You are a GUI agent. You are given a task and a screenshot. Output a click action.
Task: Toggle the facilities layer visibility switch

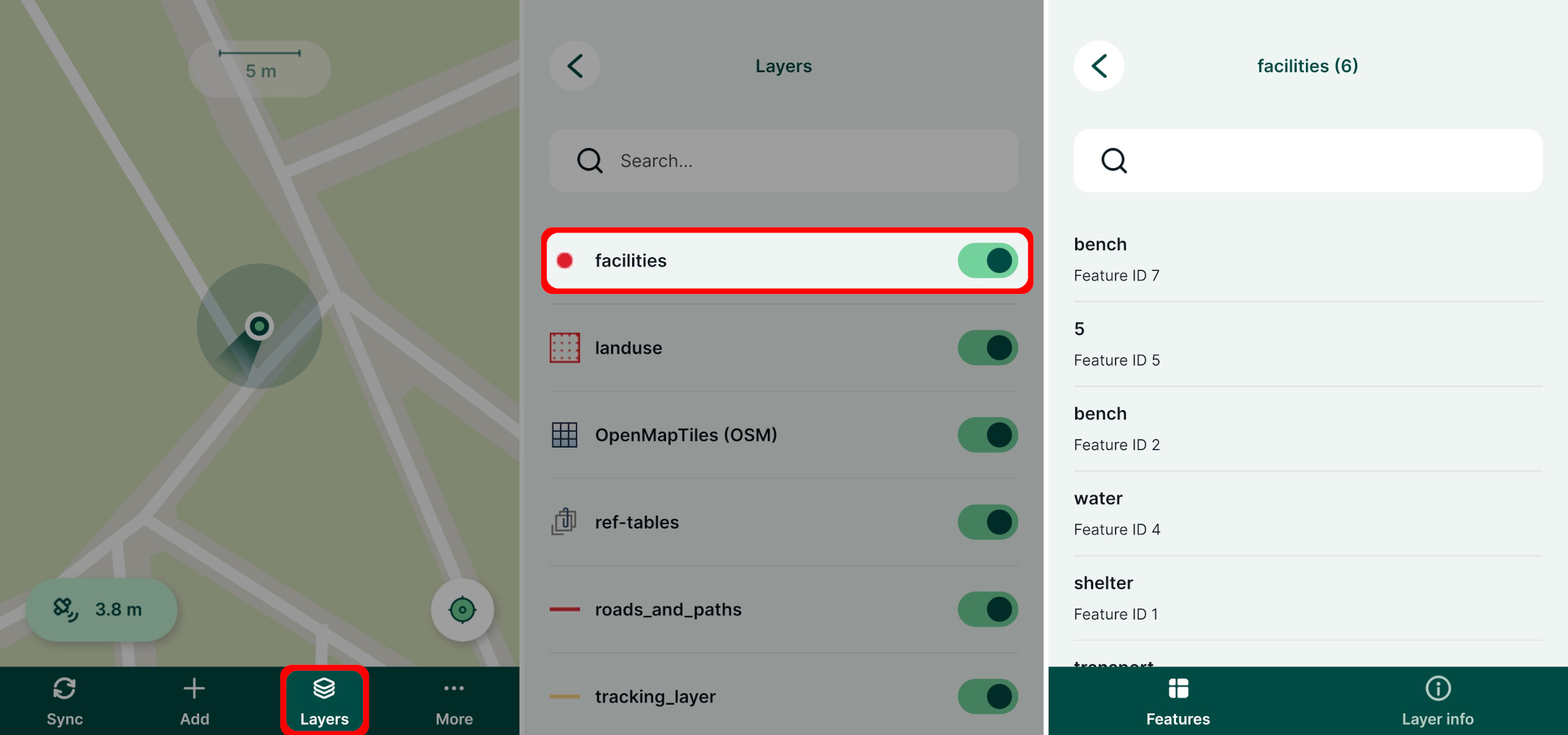[987, 261]
